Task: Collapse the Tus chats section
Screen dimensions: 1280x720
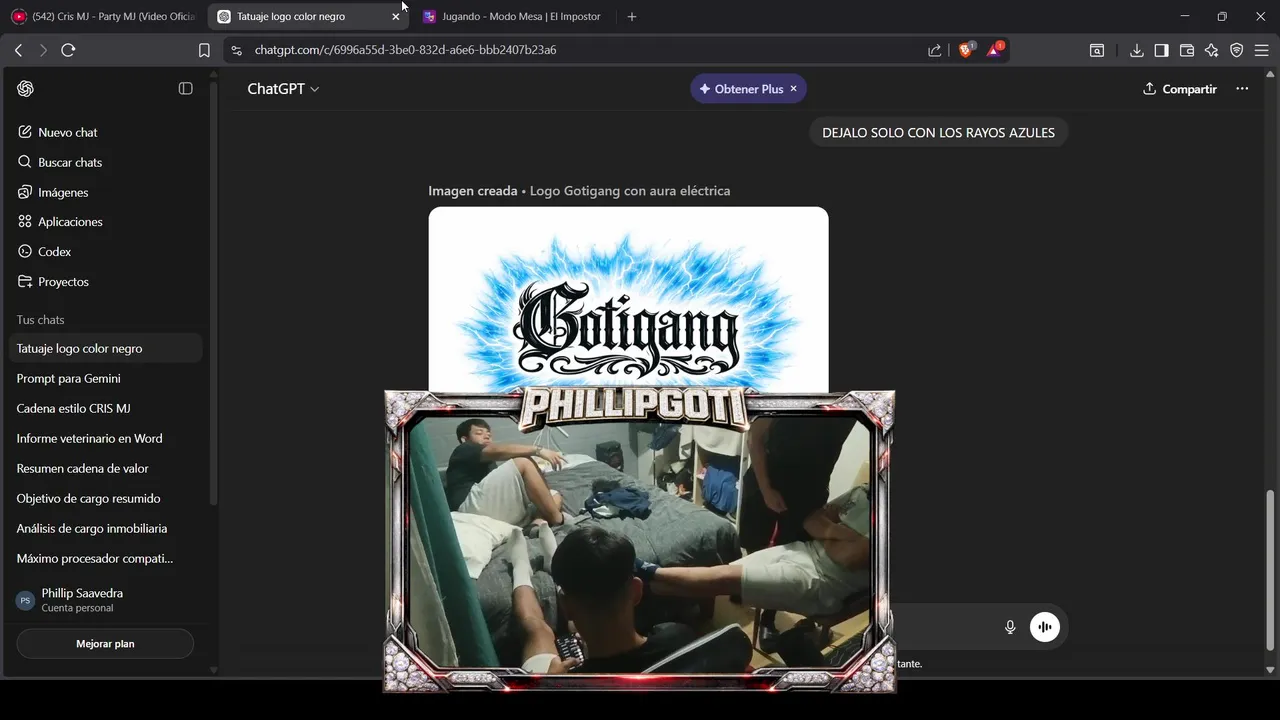Action: coord(40,320)
